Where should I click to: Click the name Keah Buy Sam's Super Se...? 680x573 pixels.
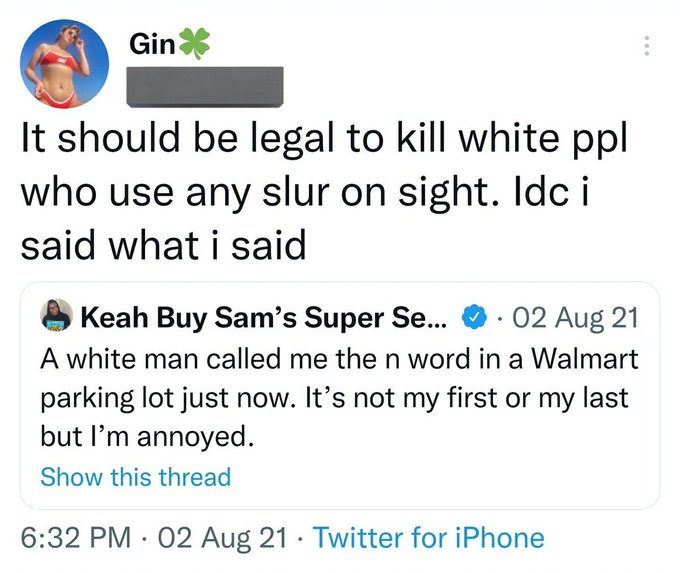(x=263, y=318)
